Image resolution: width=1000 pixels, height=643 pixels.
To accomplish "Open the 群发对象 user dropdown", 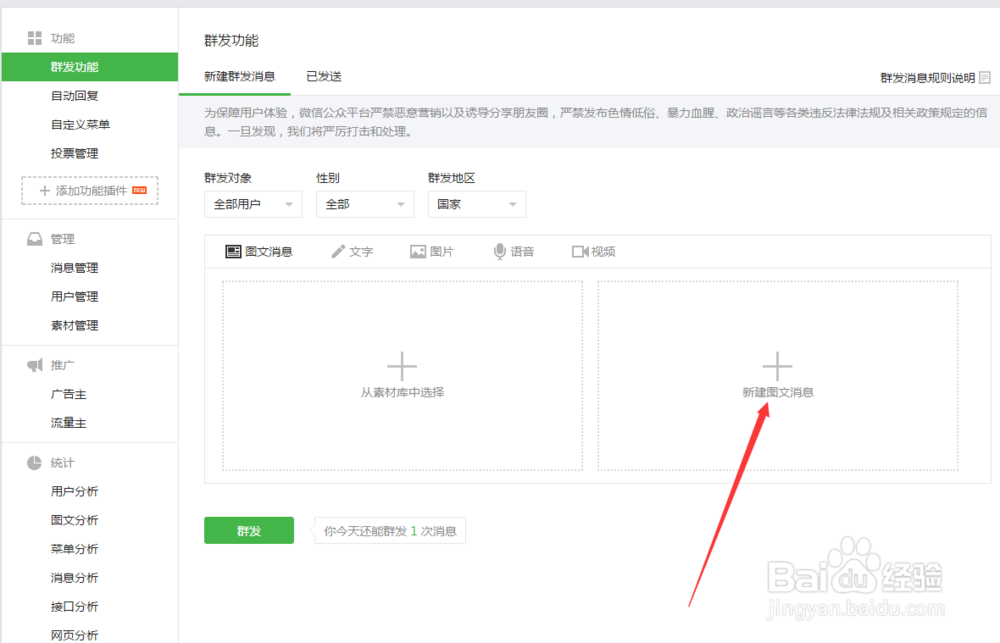I will (253, 204).
